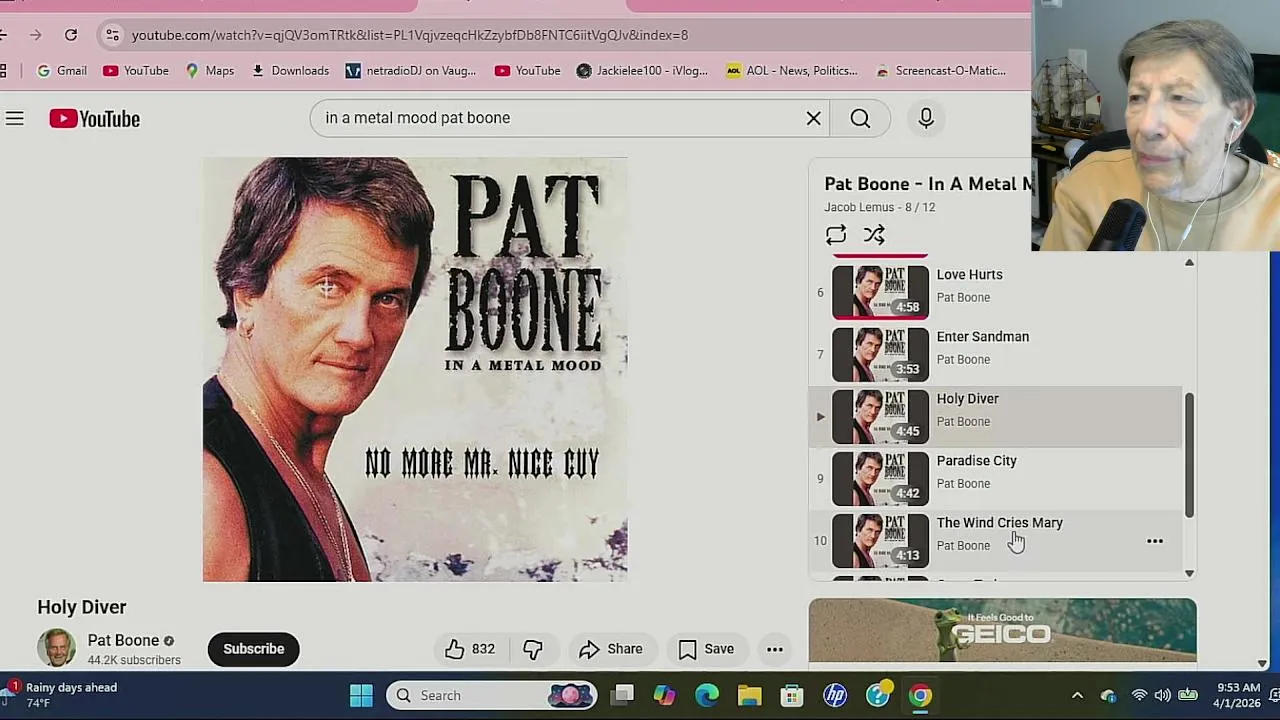Open the volume speaker tray icon
The height and width of the screenshot is (720, 1280).
1163,695
